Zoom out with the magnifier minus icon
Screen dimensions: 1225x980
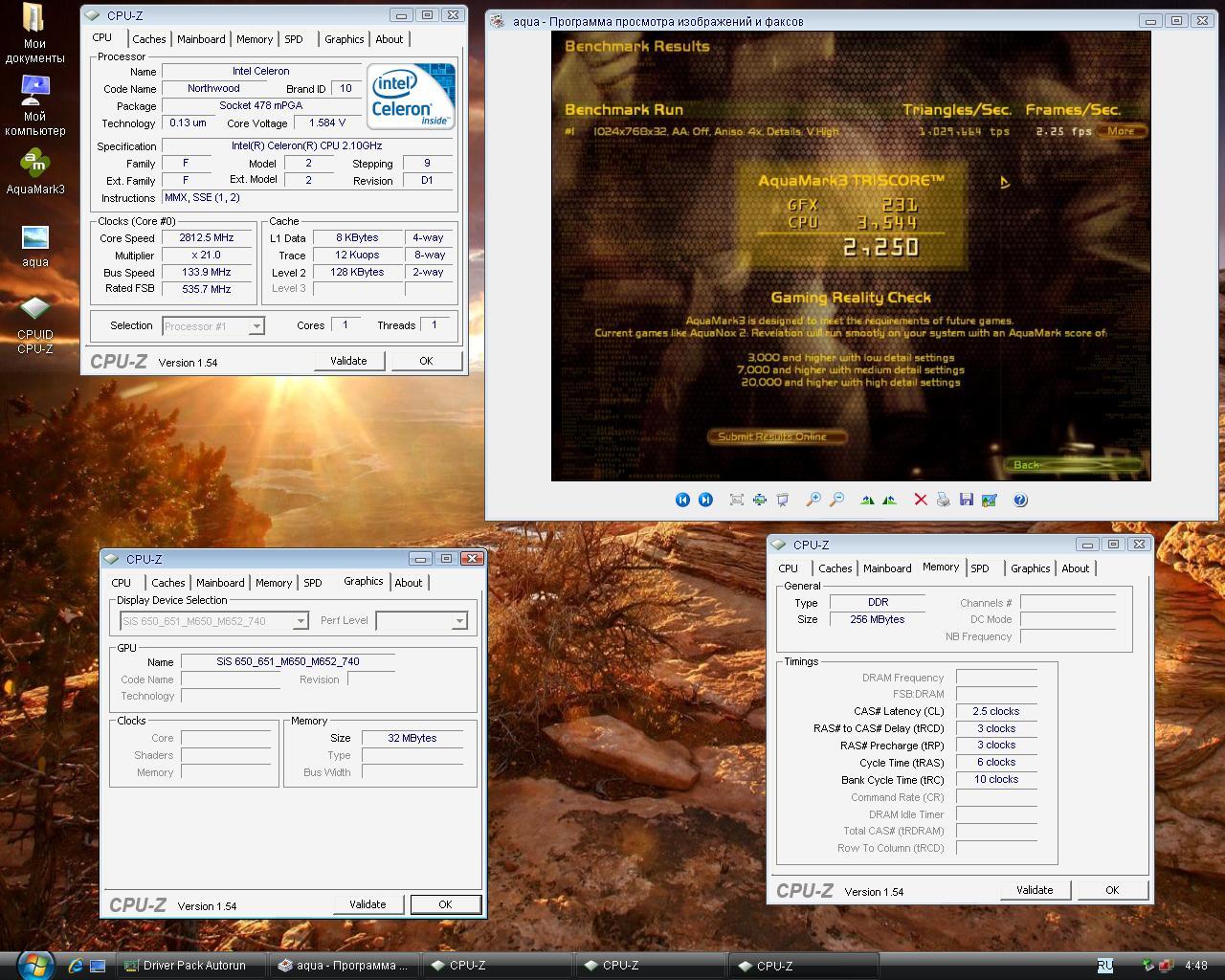click(x=836, y=500)
